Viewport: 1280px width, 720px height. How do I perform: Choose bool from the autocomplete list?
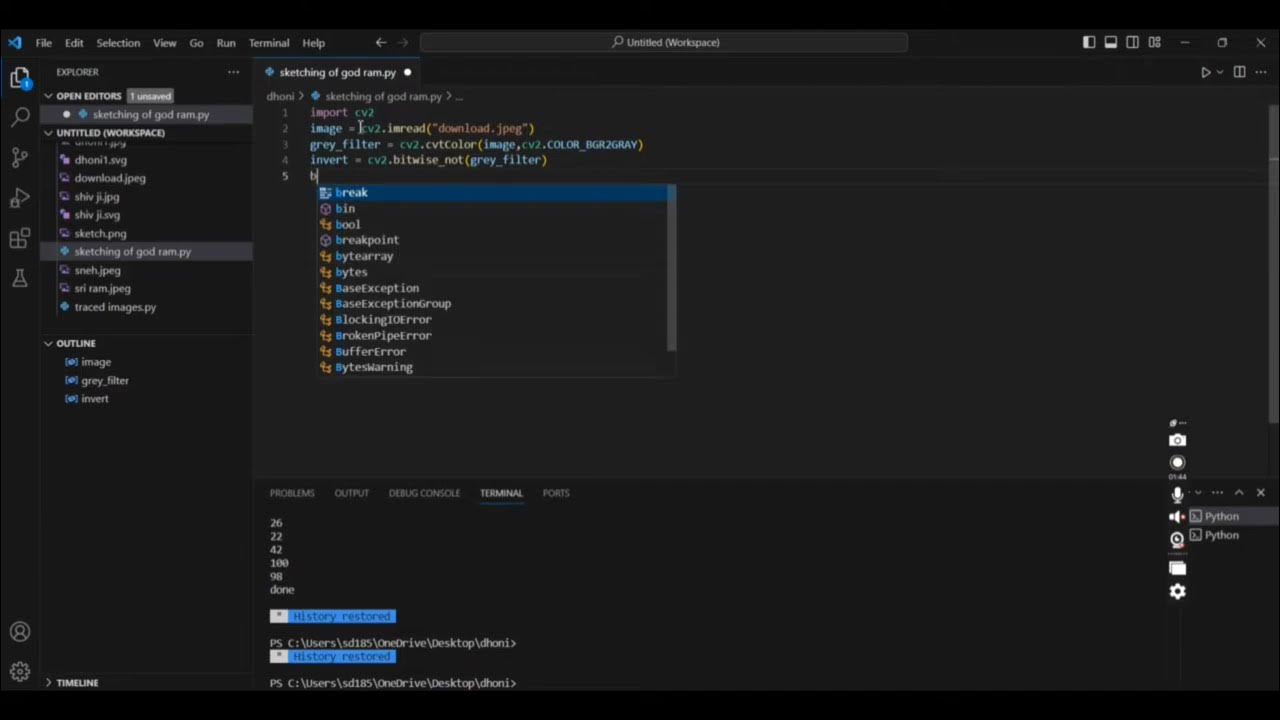[491, 224]
